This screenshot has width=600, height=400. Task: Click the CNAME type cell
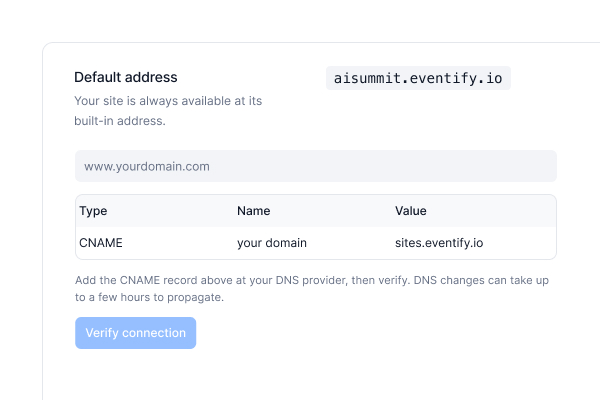(x=101, y=243)
